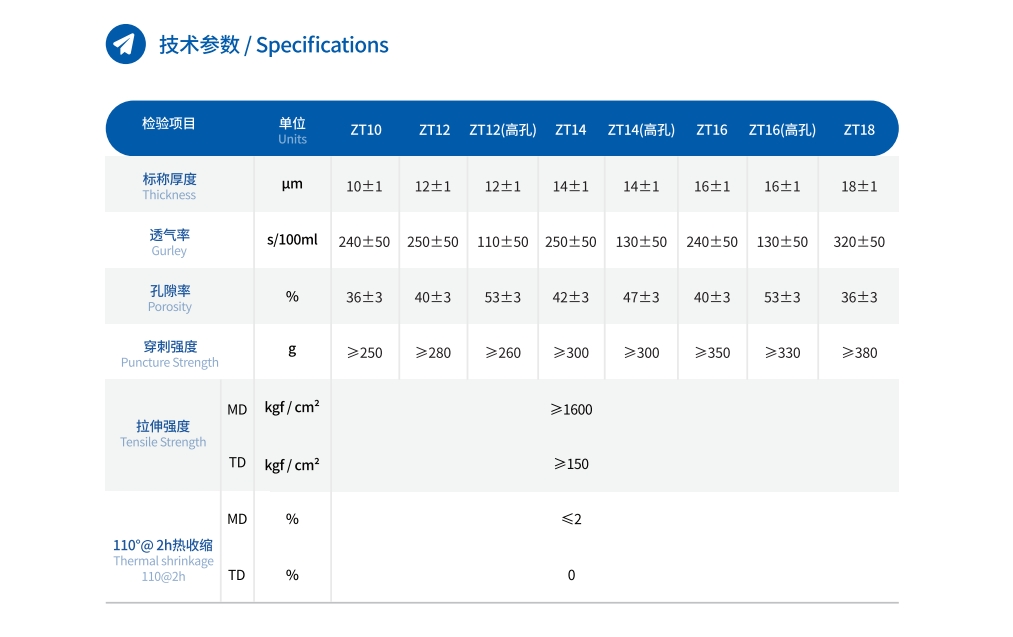Image resolution: width=1013 pixels, height=637 pixels.
Task: Select the 标称厚度 Thickness row label
Action: click(169, 186)
